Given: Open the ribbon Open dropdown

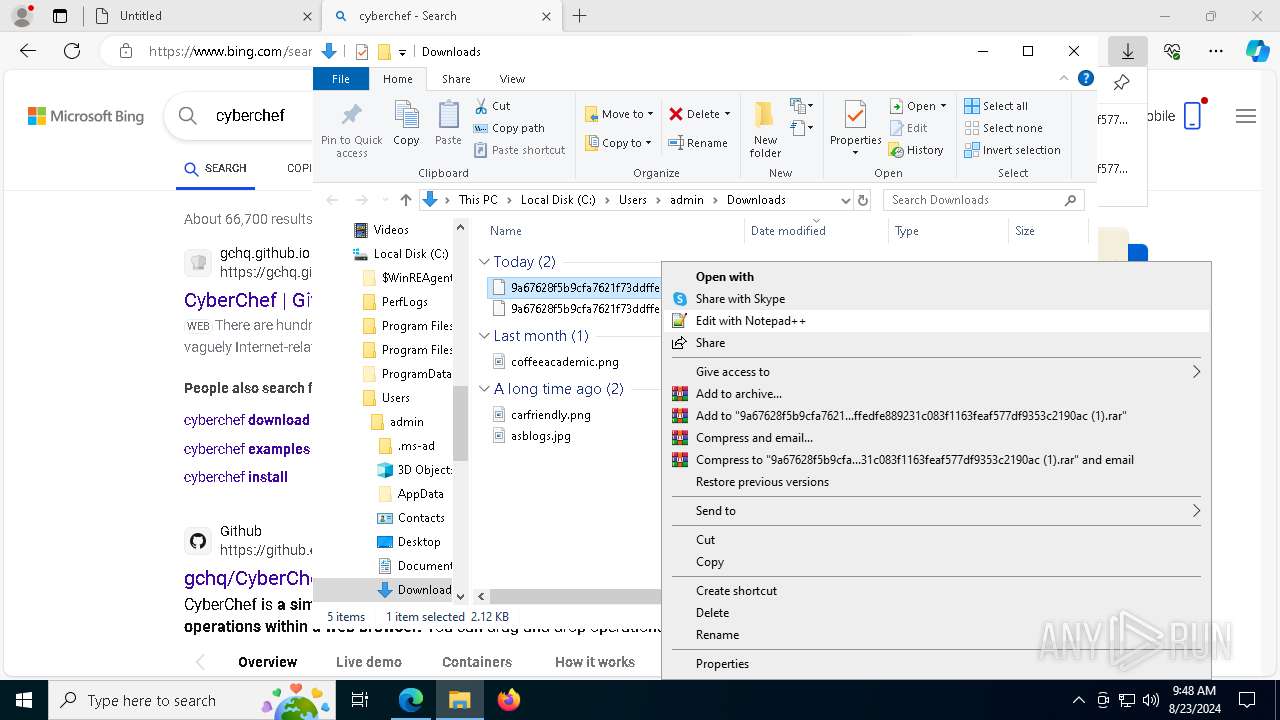Looking at the screenshot, I should (x=917, y=106).
